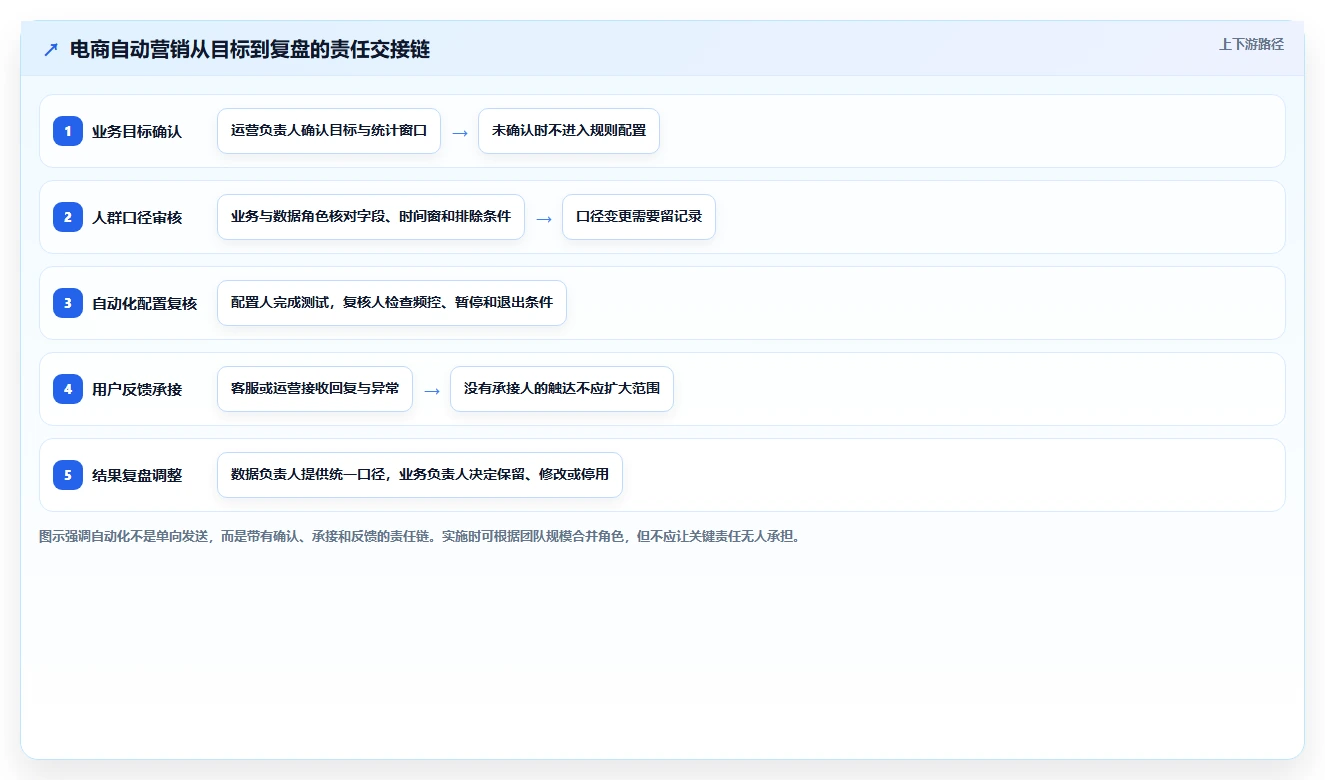1325x780 pixels.
Task: Click the 客服或运营接收回复与异常 box
Action: [315, 389]
